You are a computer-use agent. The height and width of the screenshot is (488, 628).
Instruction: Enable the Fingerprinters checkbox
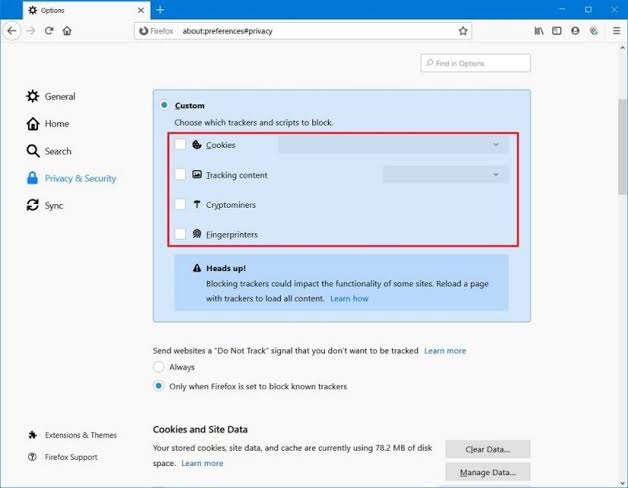(x=180, y=234)
